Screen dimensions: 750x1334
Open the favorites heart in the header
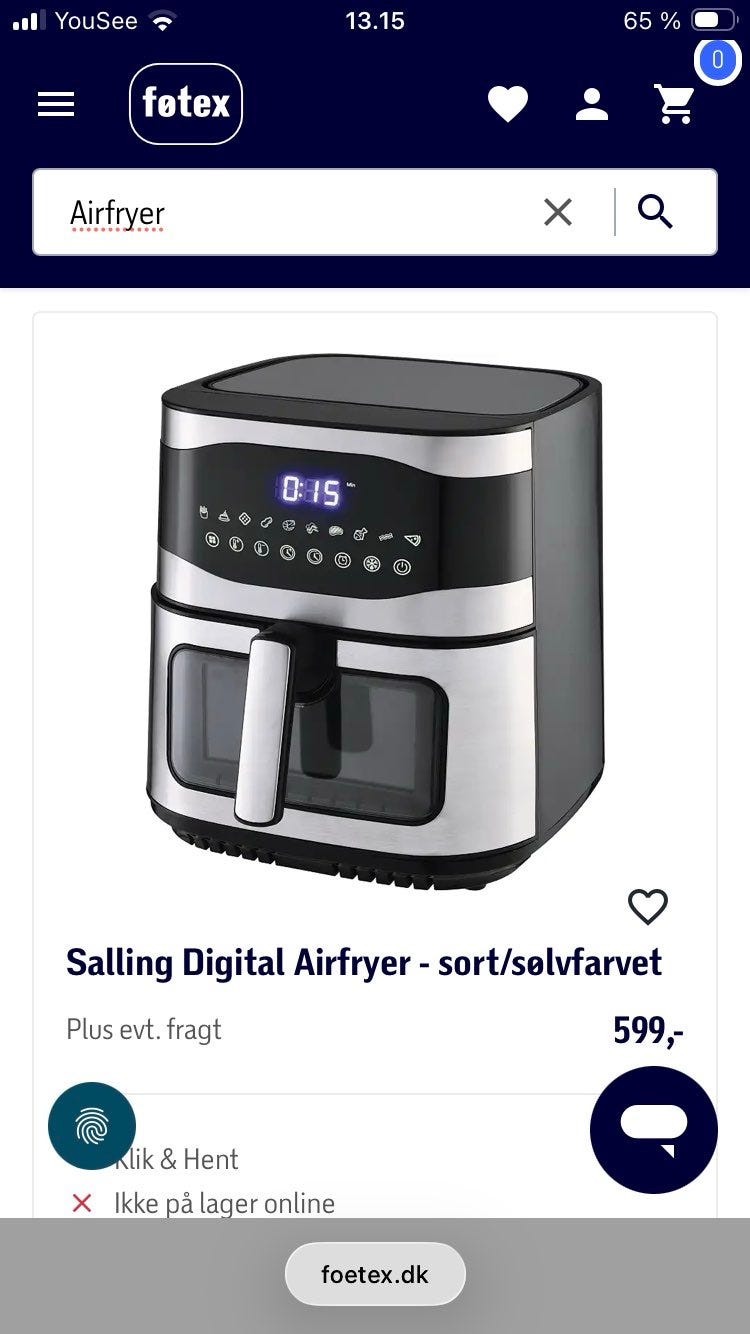click(x=508, y=104)
